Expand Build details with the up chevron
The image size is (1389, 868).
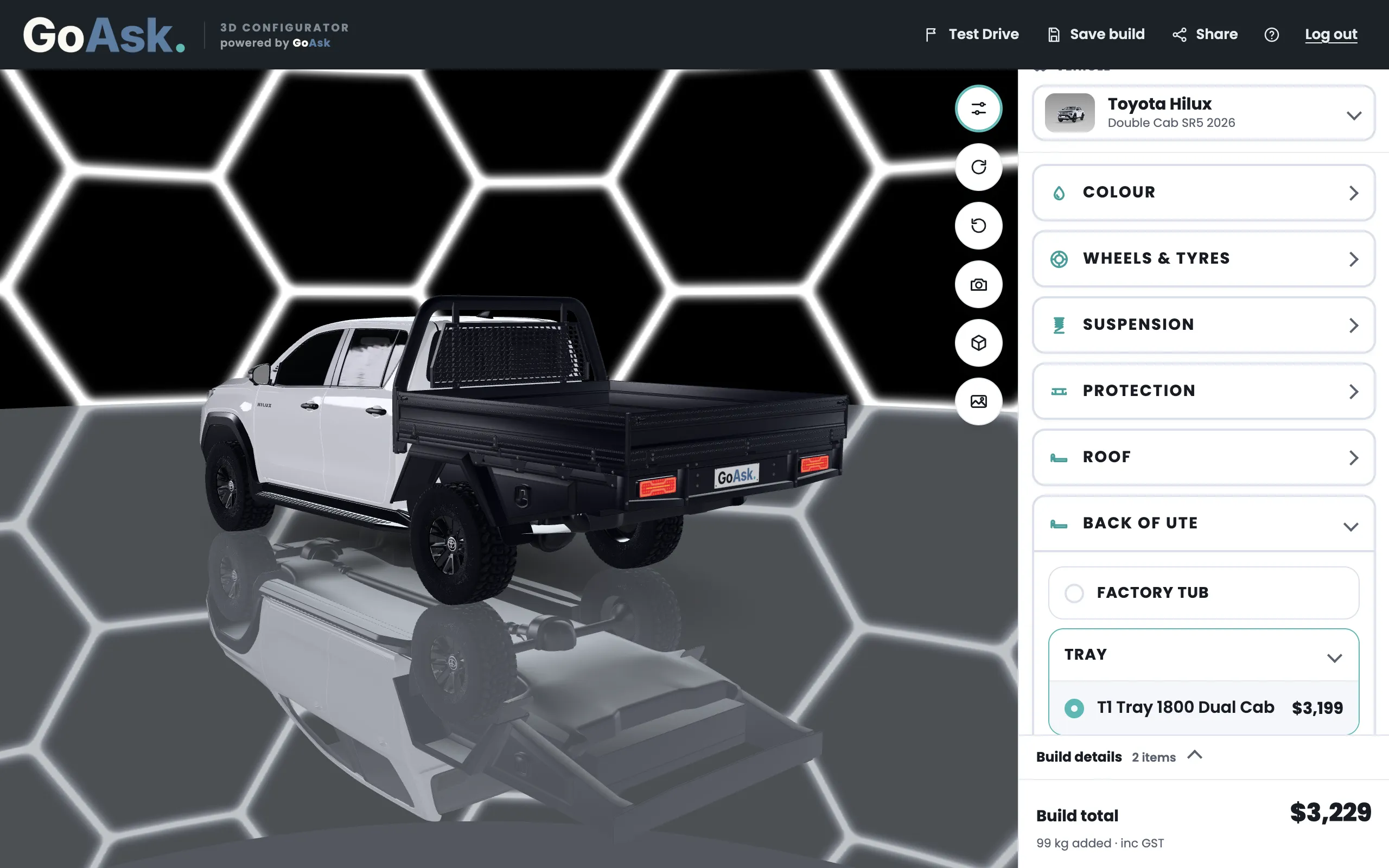[1194, 755]
